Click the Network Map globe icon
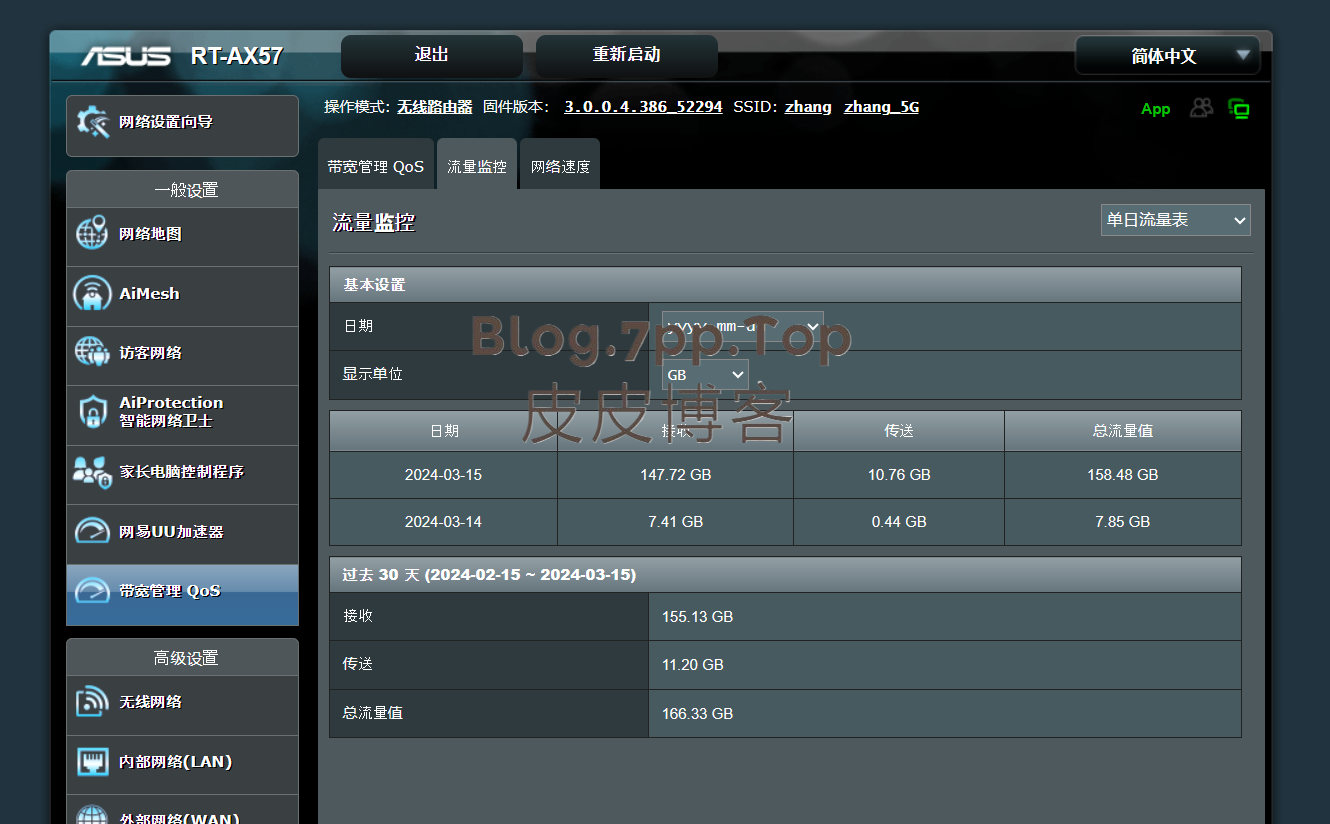Viewport: 1330px width, 824px height. click(x=92, y=234)
